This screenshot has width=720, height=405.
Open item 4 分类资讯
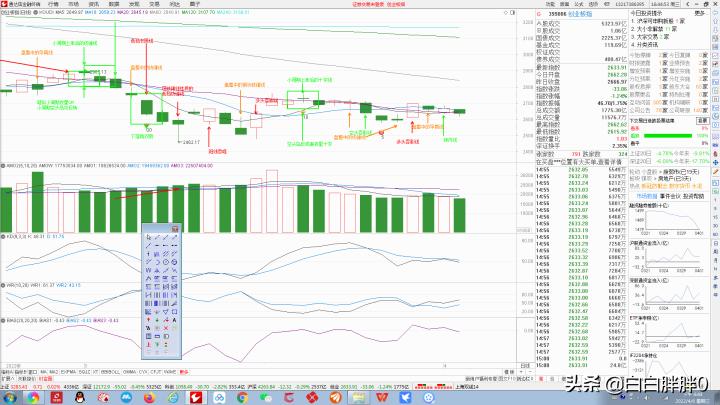pos(644,45)
